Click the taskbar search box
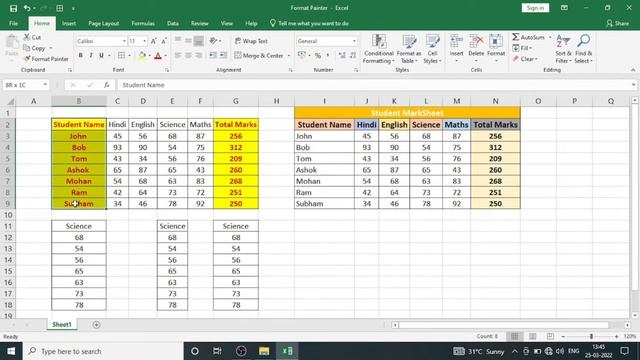 point(103,351)
